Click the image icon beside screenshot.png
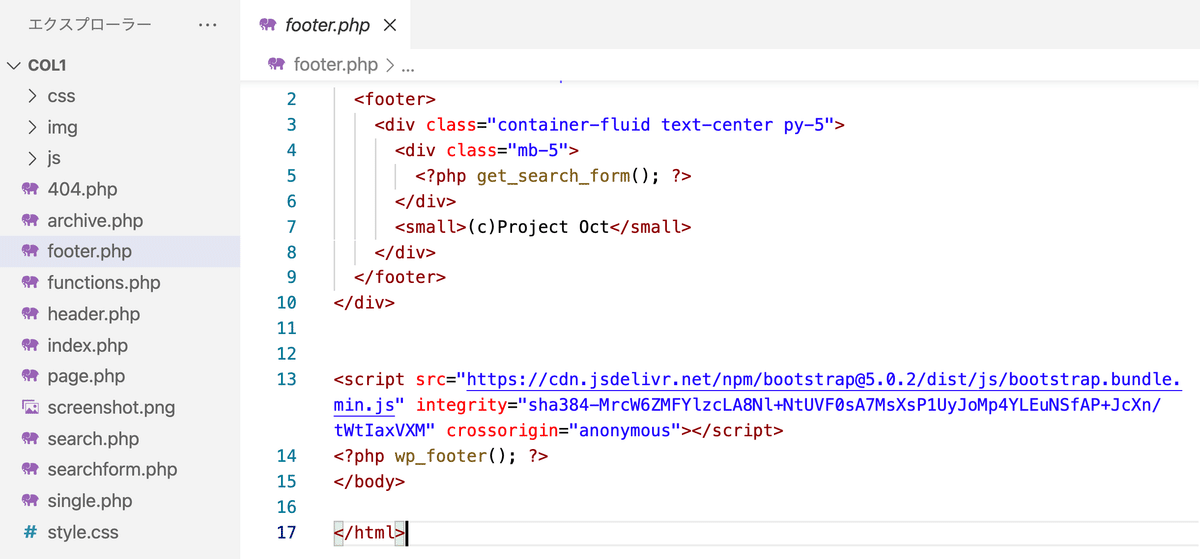The height and width of the screenshot is (559, 1200). pos(30,408)
